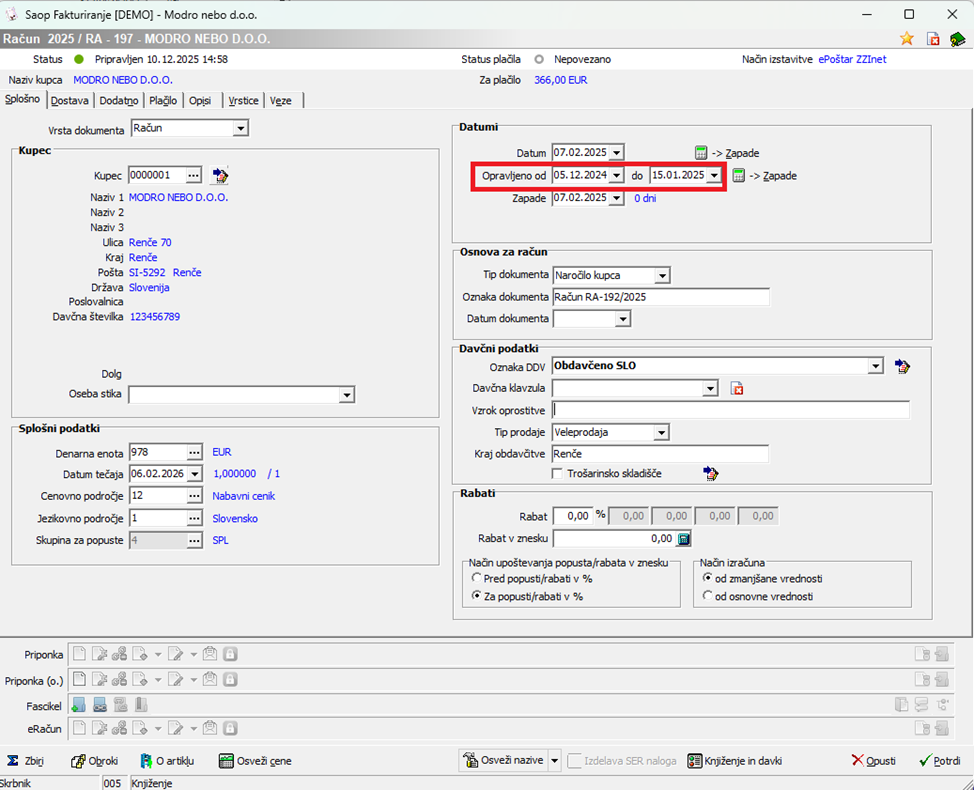Click the document with red X icon in header

coord(933,39)
